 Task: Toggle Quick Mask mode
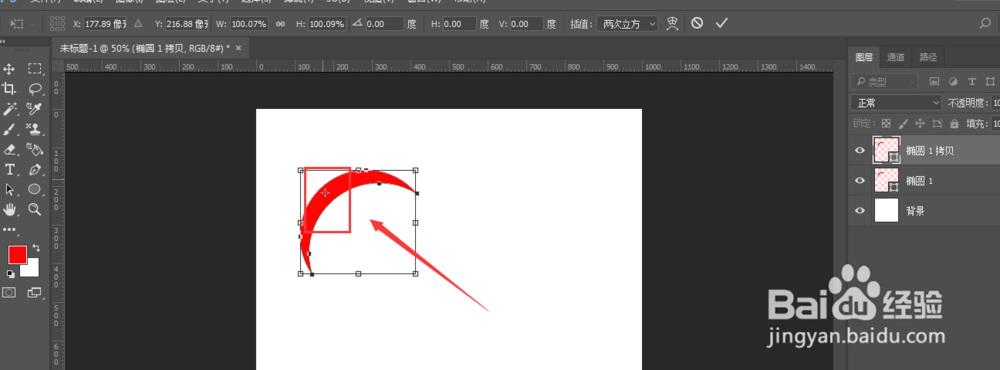(x=10, y=292)
